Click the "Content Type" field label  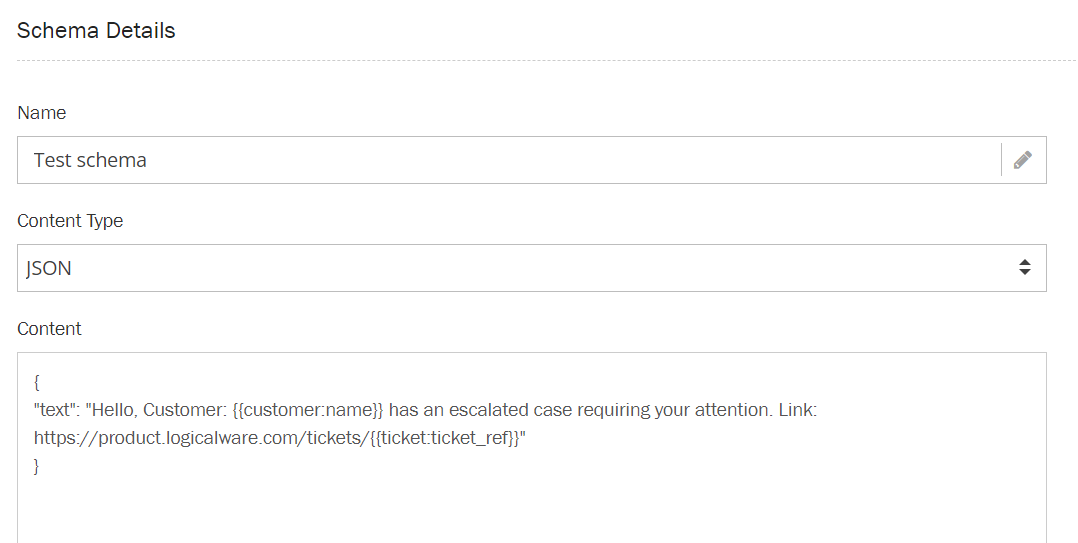coord(70,221)
